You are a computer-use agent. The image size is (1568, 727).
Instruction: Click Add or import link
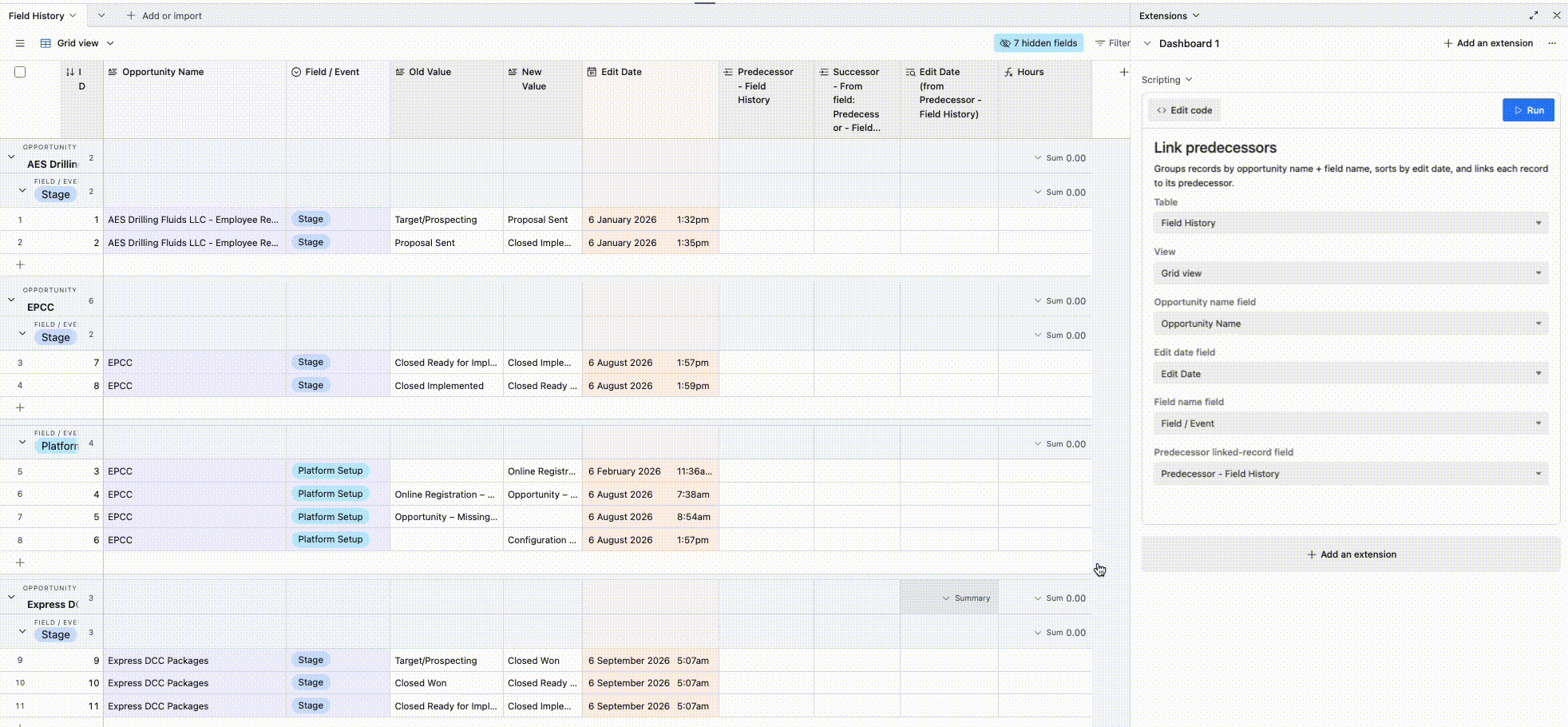tap(164, 15)
